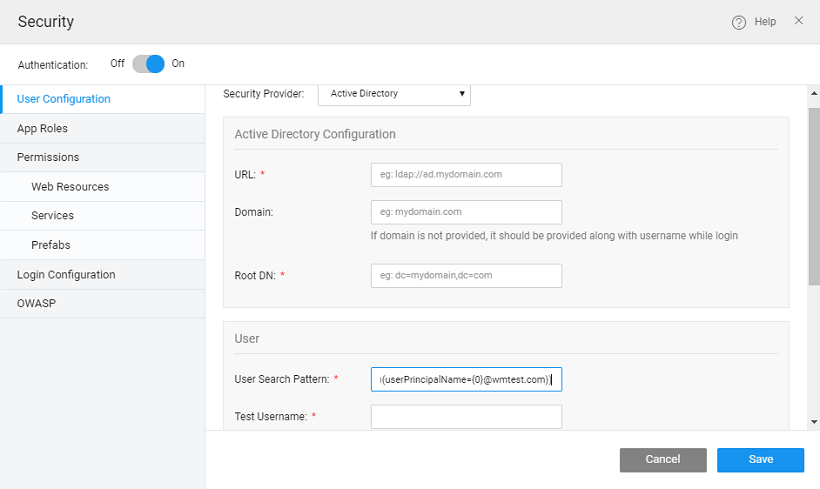Viewport: 820px width, 489px height.
Task: Click the Help question mark icon
Action: (x=739, y=22)
